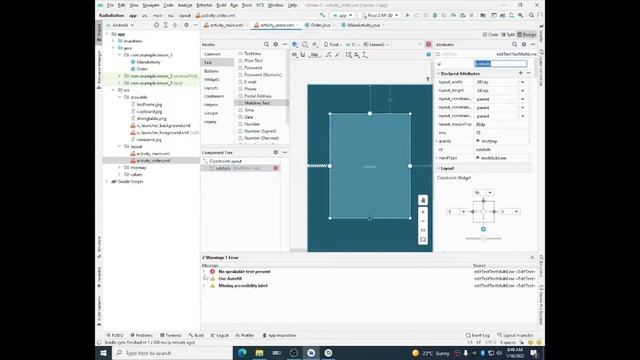Click the red error badge on the edittxts row
The width and height of the screenshot is (640, 360).
tap(276, 168)
